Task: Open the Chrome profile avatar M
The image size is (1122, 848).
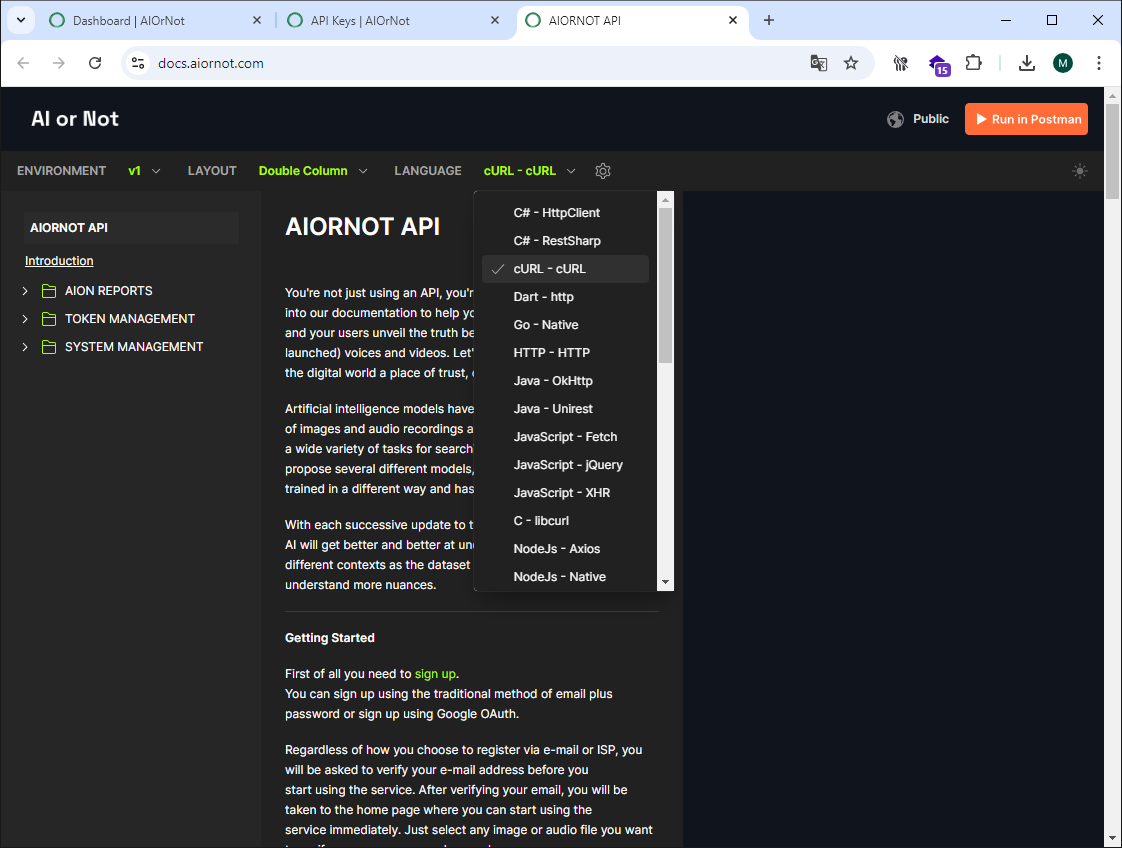Action: tap(1063, 63)
